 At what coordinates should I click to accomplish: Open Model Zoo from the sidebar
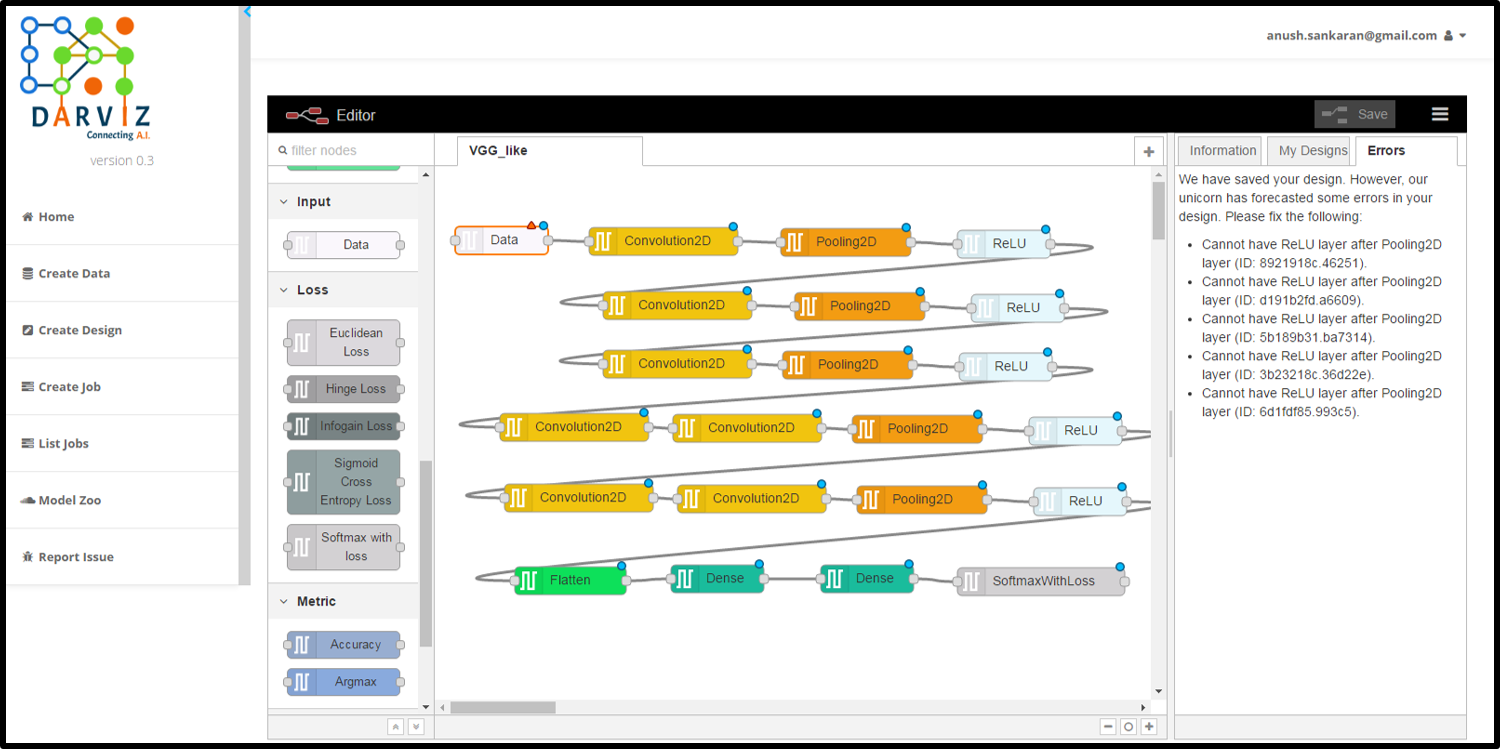69,500
